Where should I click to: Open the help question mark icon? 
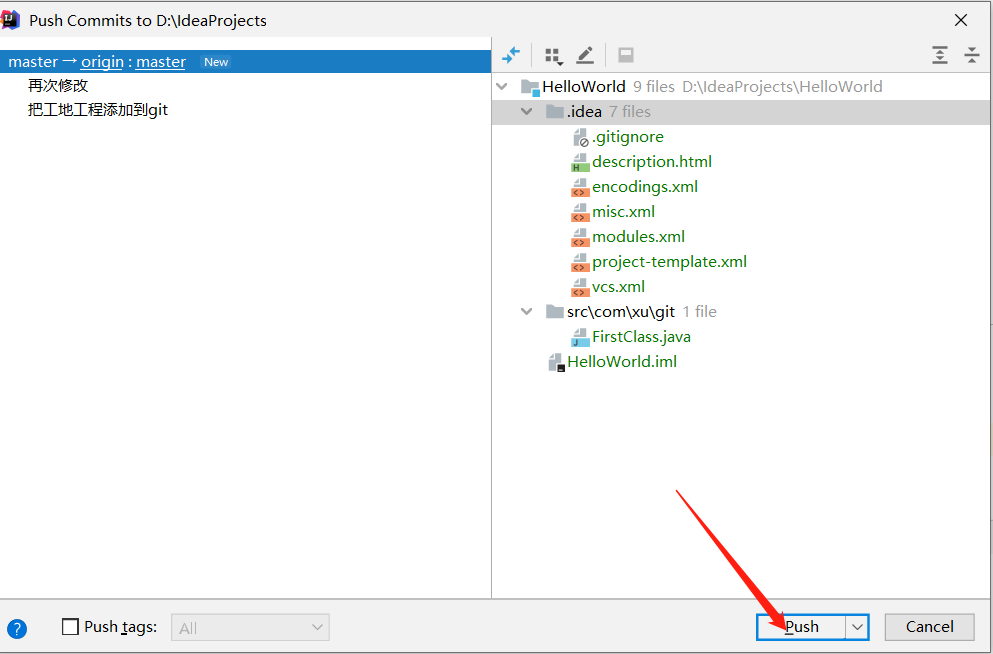[x=17, y=629]
